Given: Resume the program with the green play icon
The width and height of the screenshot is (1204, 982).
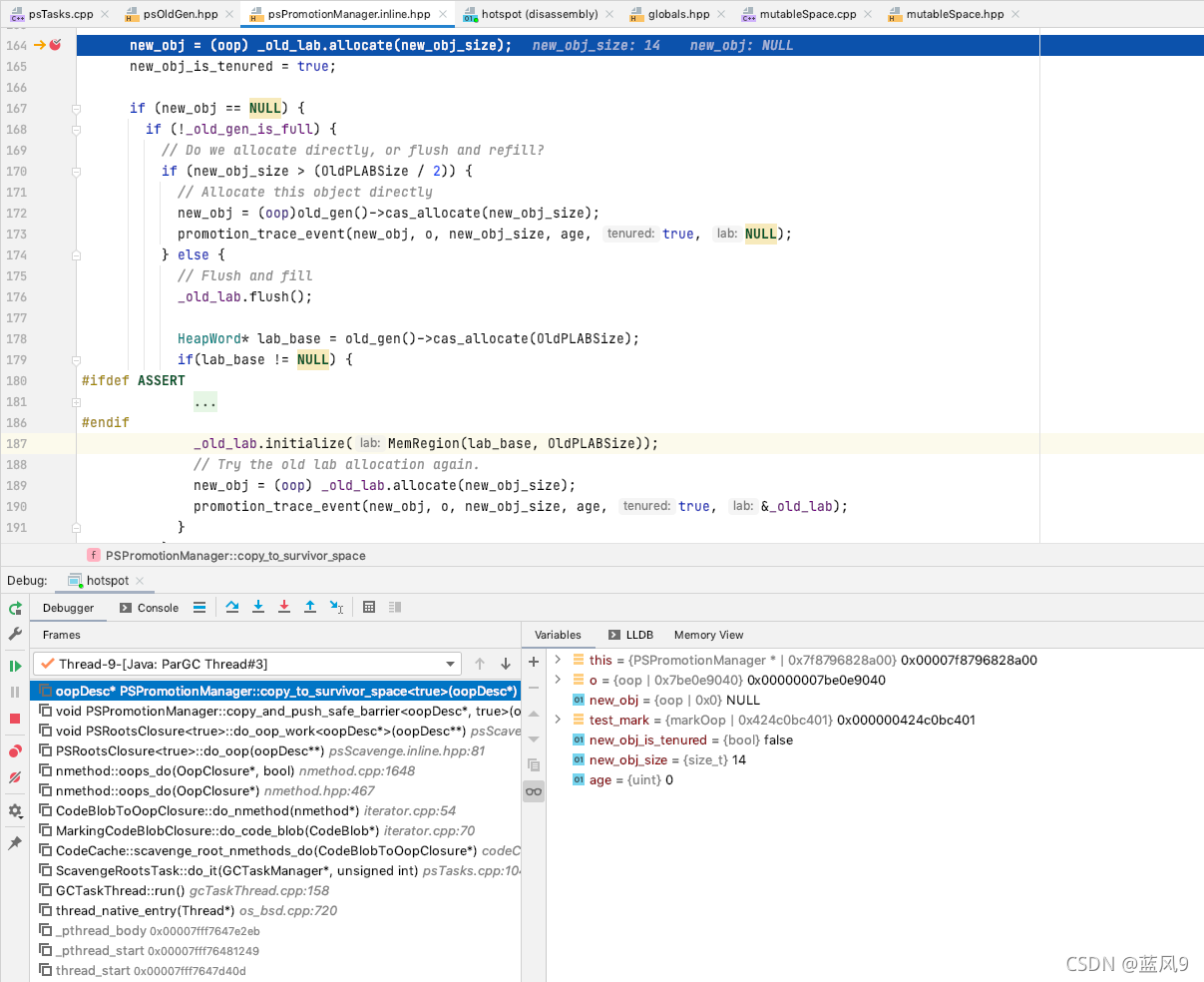Looking at the screenshot, I should [14, 665].
